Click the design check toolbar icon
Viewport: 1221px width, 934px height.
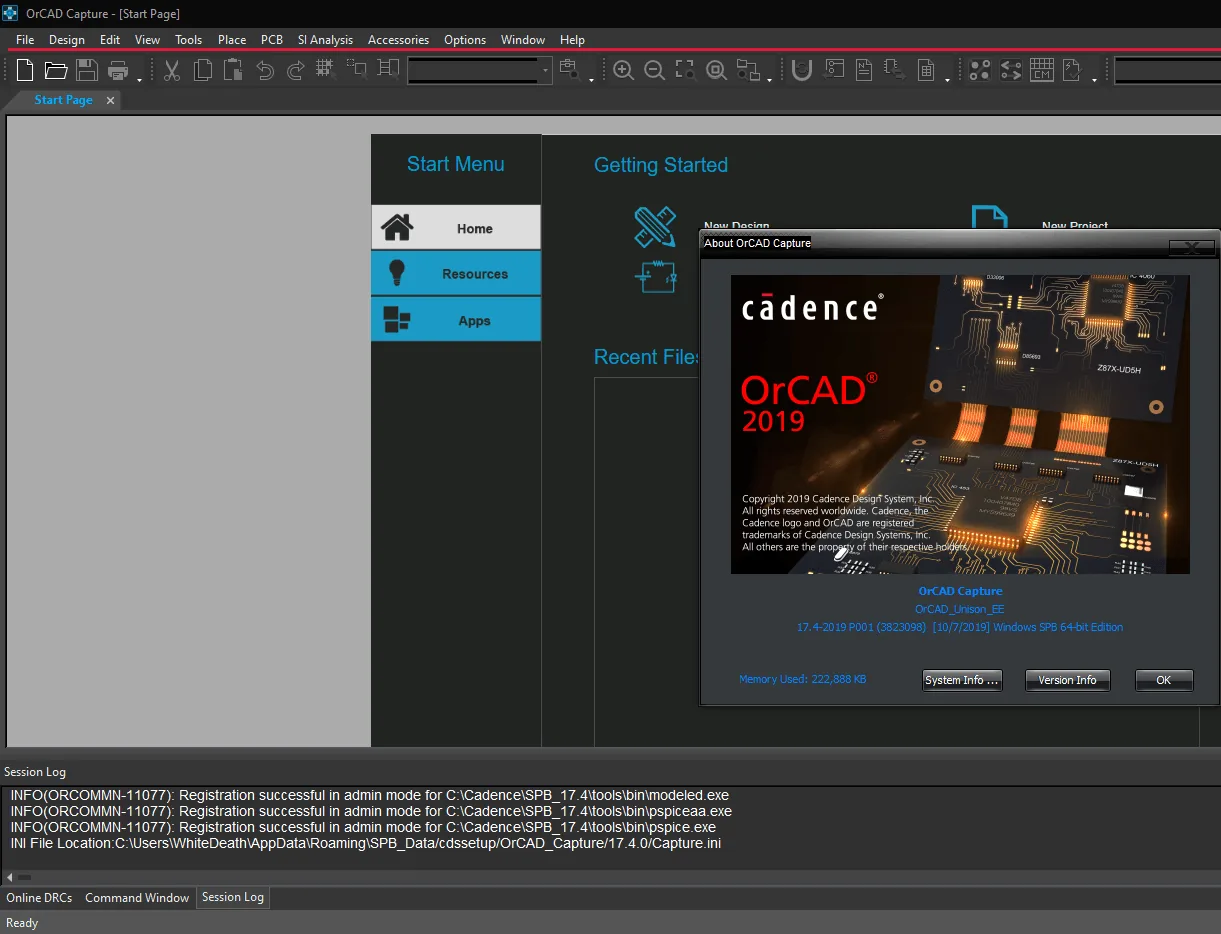click(x=1072, y=70)
